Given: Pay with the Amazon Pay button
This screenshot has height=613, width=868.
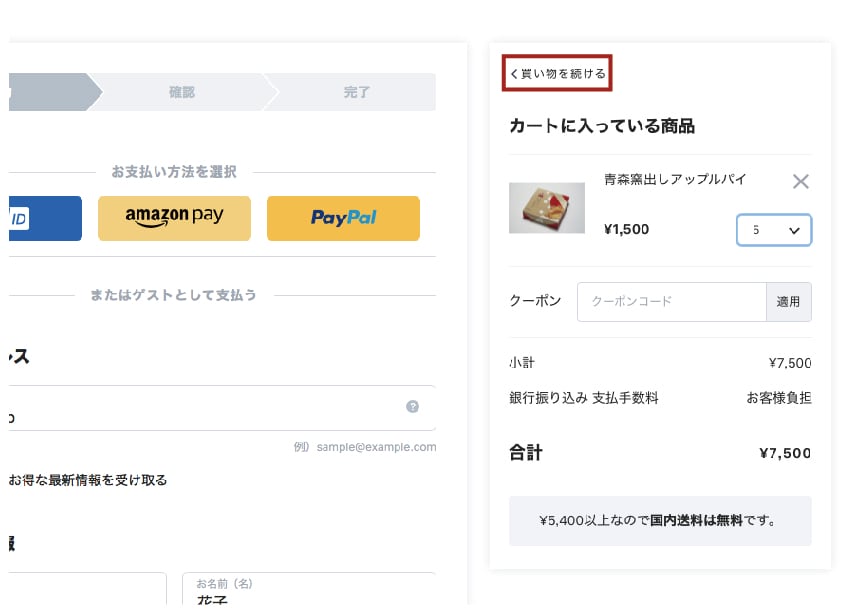Looking at the screenshot, I should (x=174, y=218).
